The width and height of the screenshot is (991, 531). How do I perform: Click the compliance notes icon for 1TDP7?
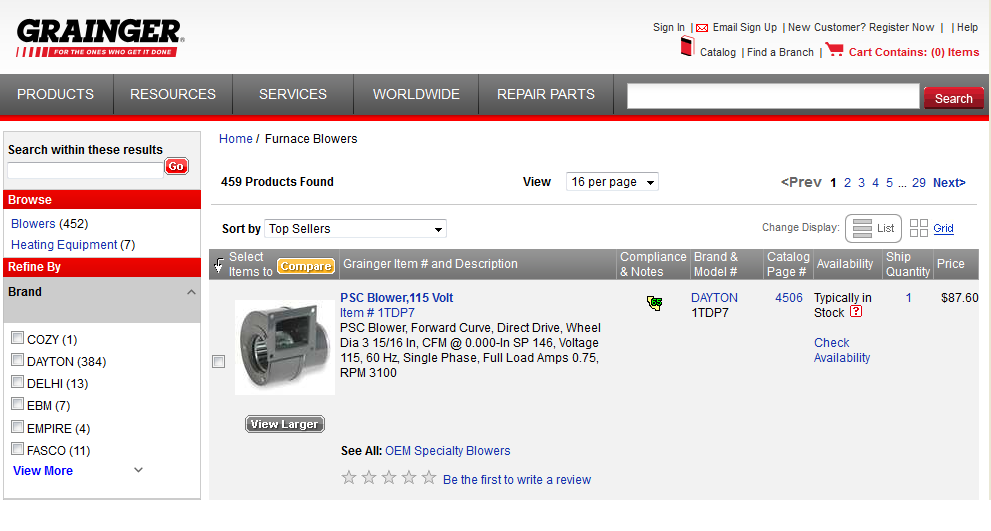(x=655, y=303)
